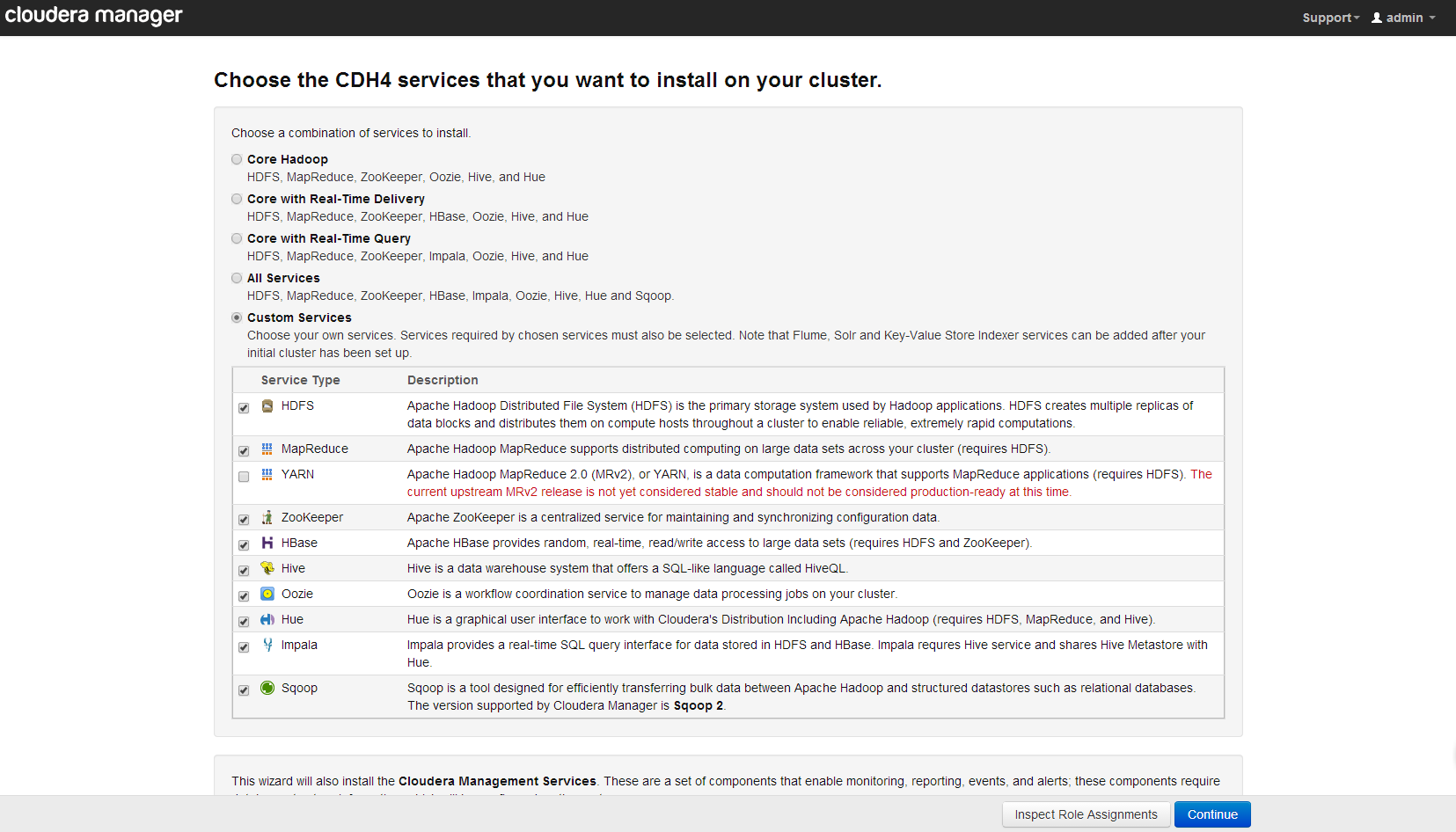Click the YARN service name
The height and width of the screenshot is (832, 1456).
(x=297, y=474)
